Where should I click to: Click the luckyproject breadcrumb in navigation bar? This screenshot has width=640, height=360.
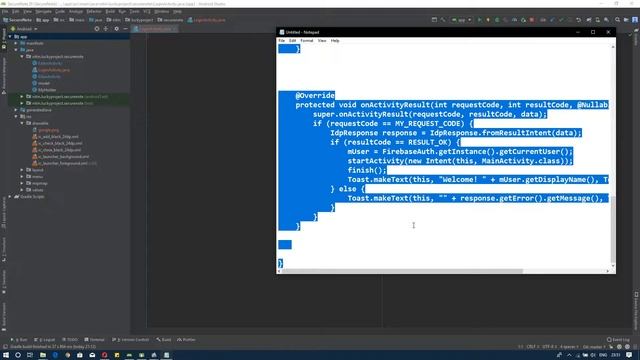(139, 20)
